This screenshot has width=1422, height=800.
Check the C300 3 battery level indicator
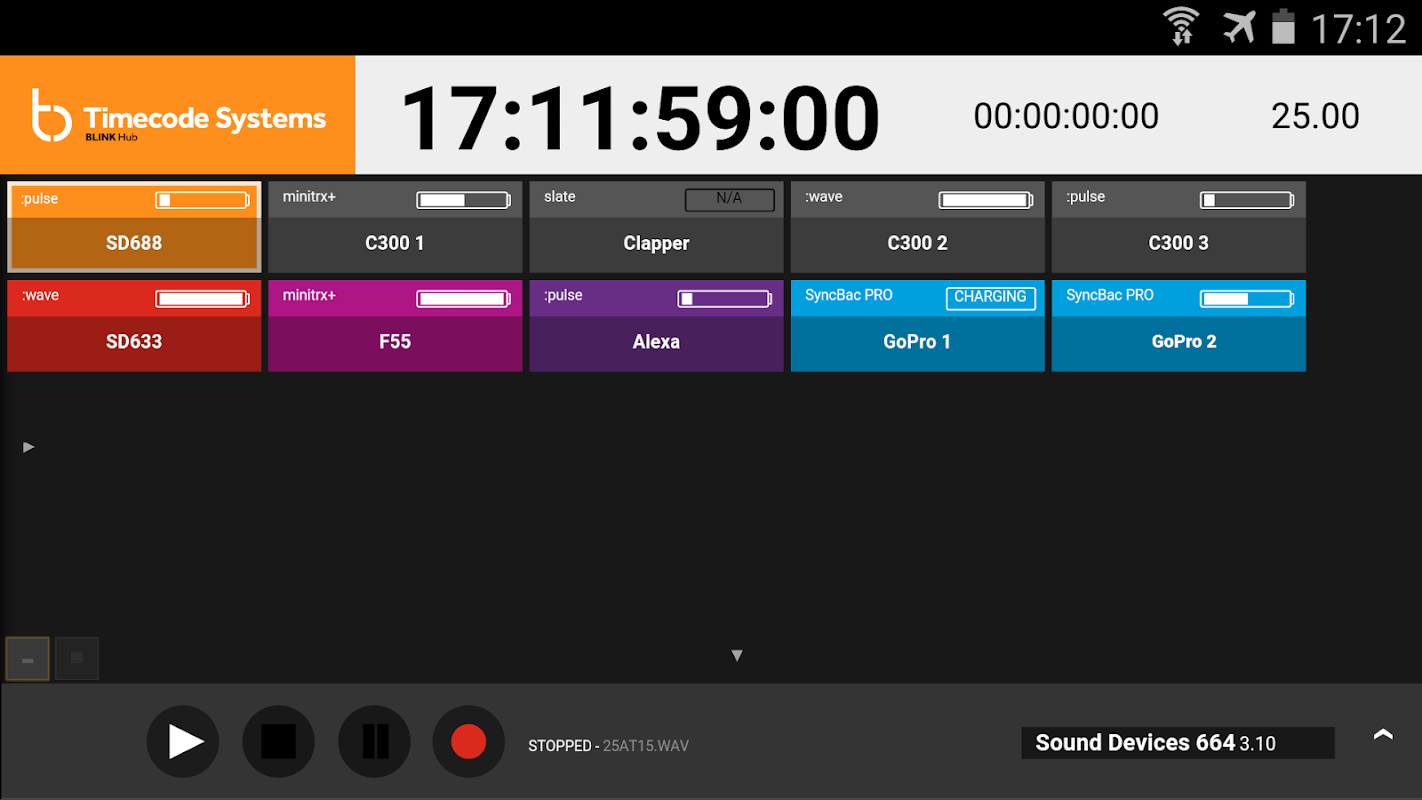pos(1247,200)
